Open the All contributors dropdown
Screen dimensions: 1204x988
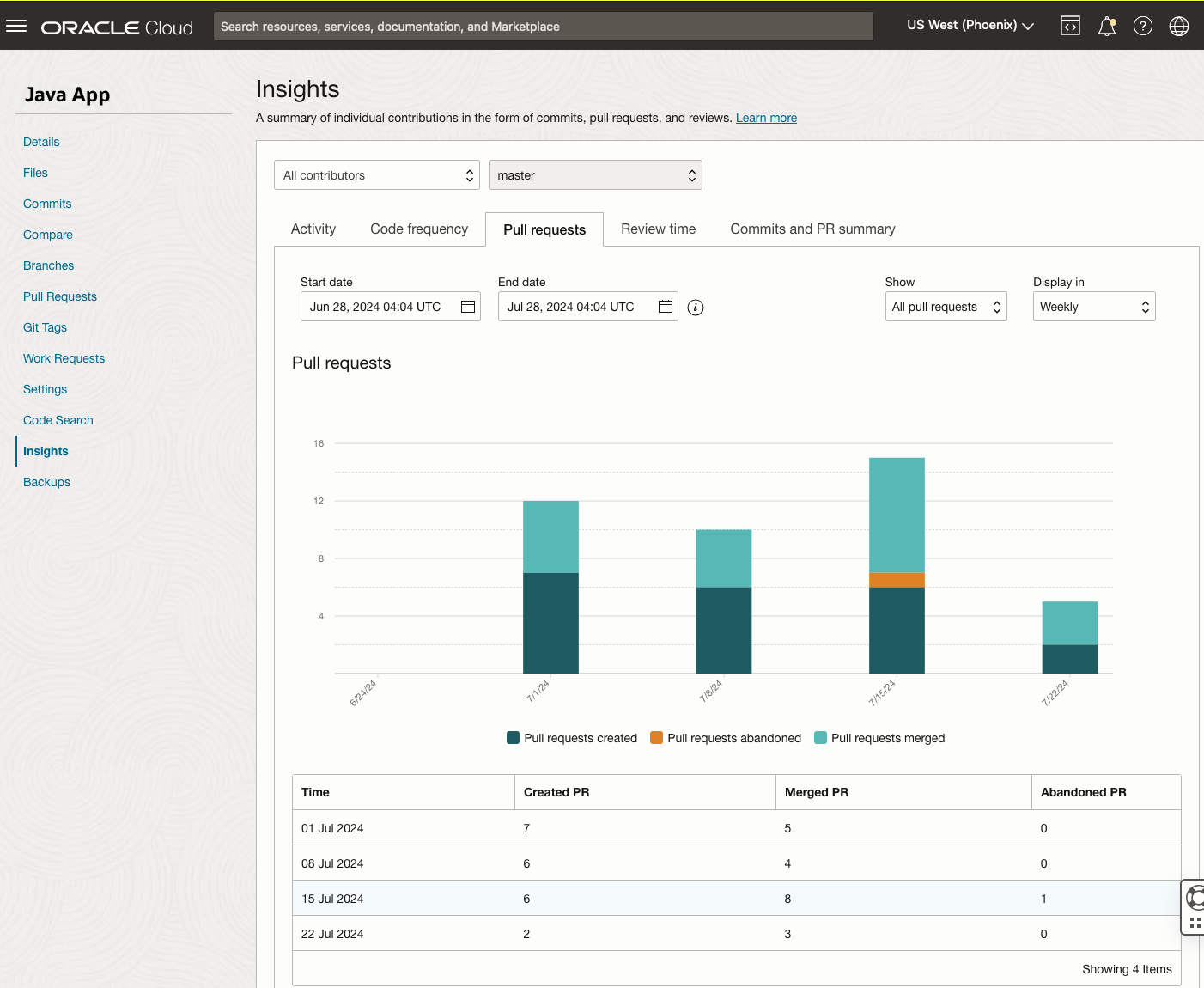click(x=376, y=174)
